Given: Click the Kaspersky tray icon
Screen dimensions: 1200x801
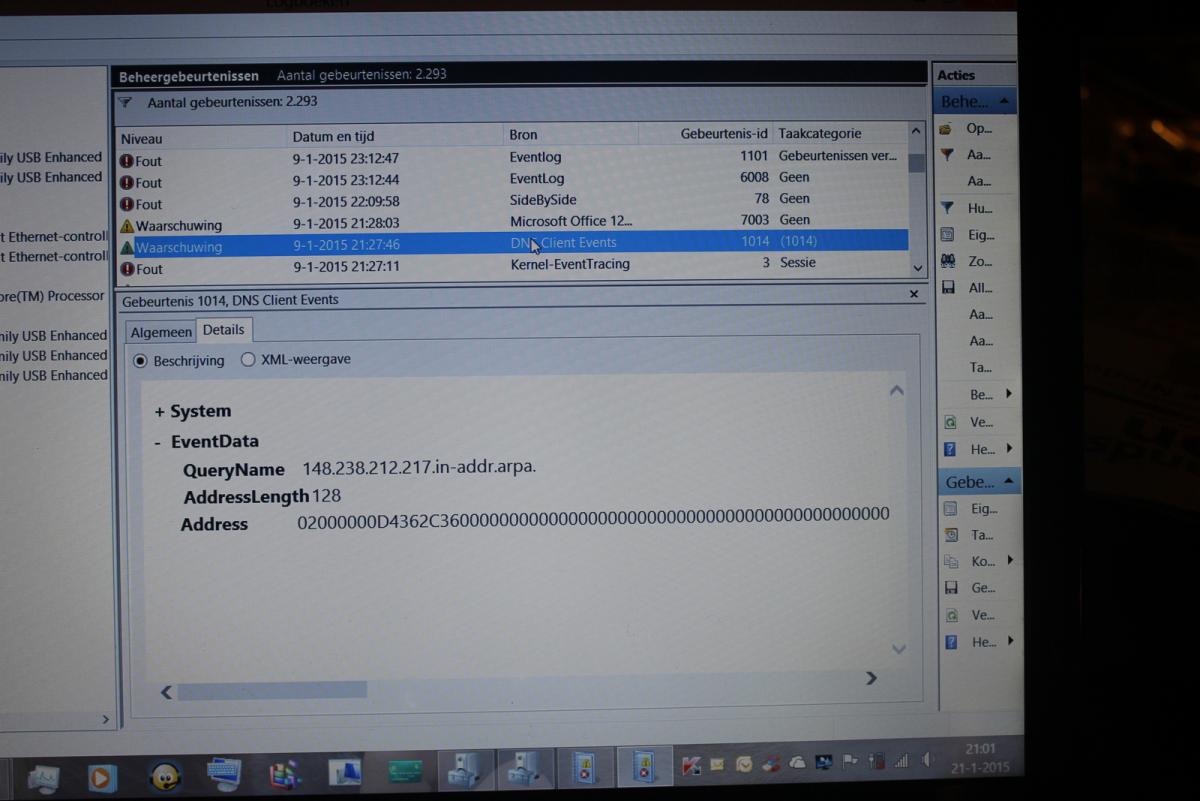Looking at the screenshot, I should pos(691,765).
